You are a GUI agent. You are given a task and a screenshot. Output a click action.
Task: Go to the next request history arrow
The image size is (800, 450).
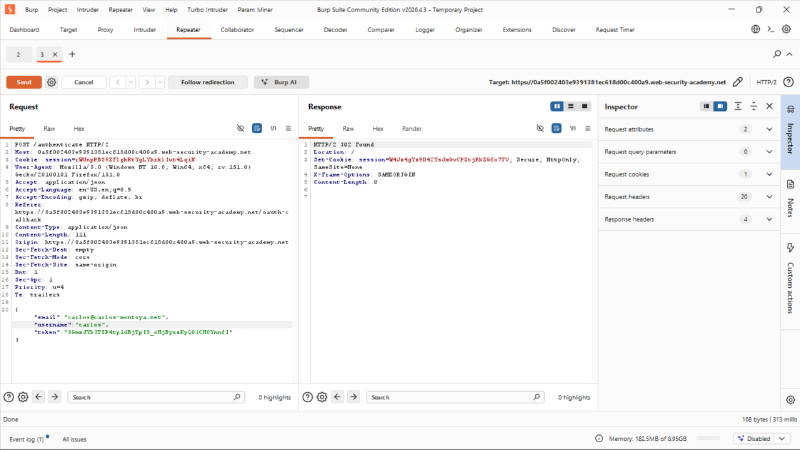[x=147, y=82]
